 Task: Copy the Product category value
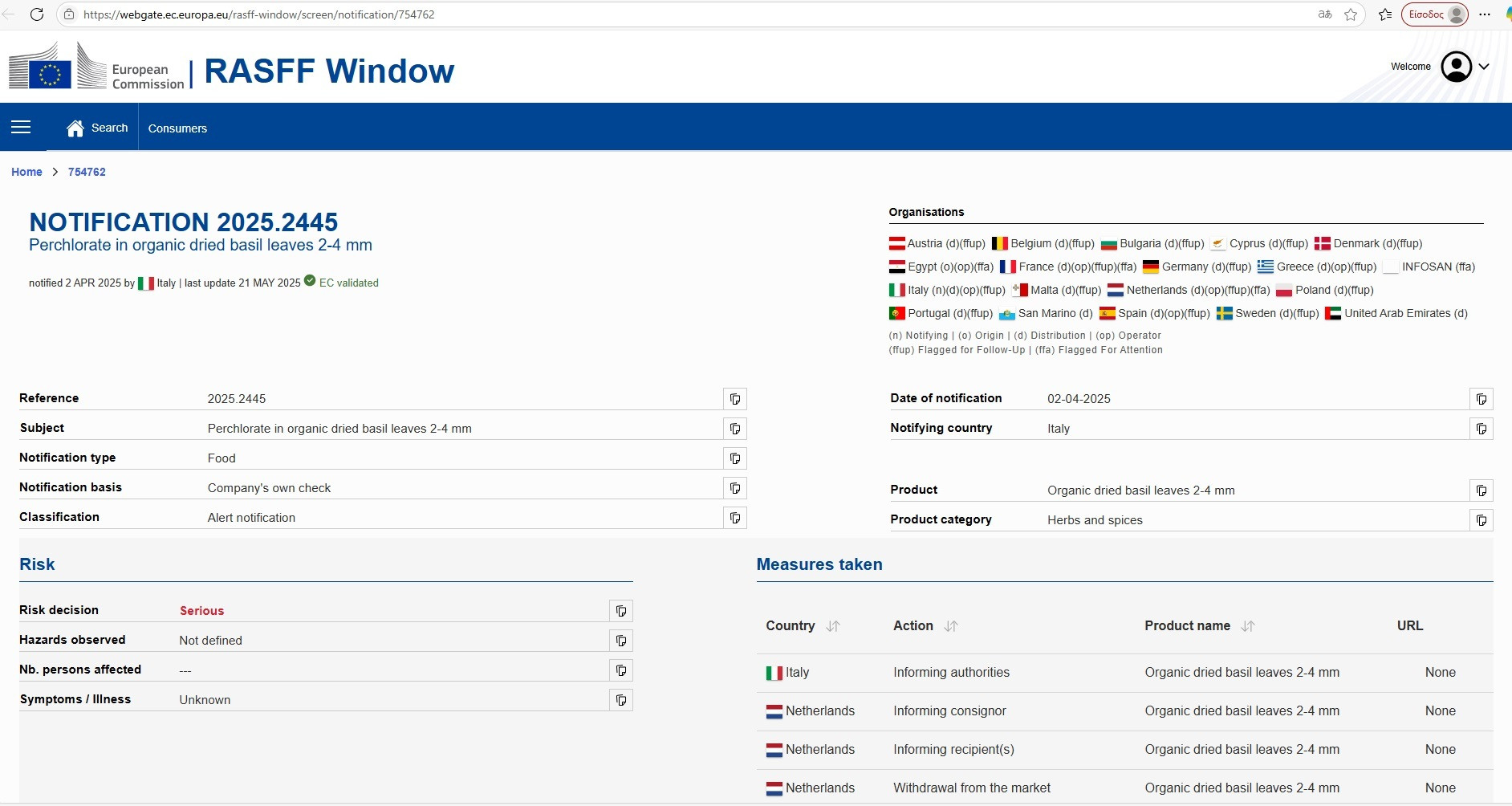tap(1481, 520)
